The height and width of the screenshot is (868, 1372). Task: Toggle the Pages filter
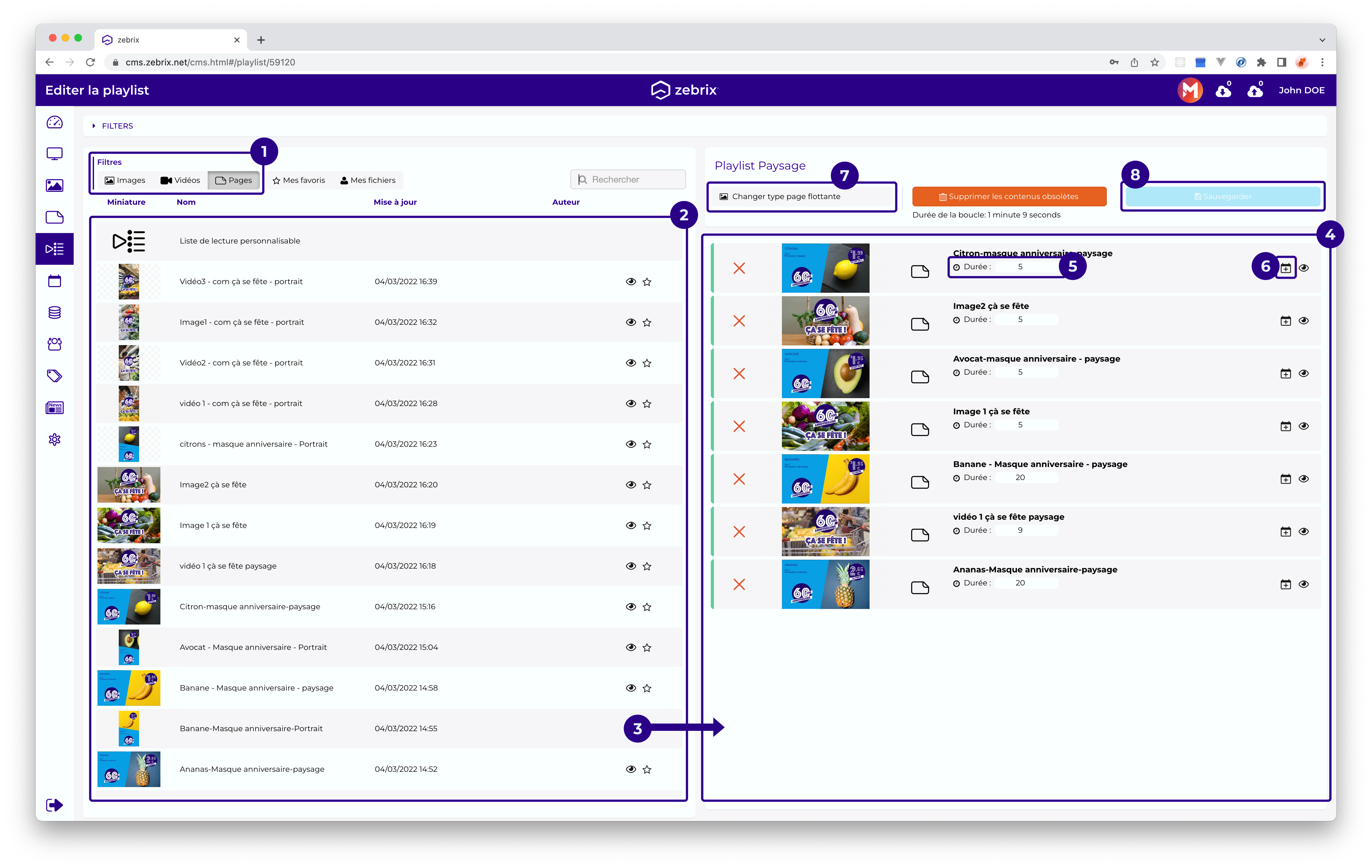click(x=234, y=181)
